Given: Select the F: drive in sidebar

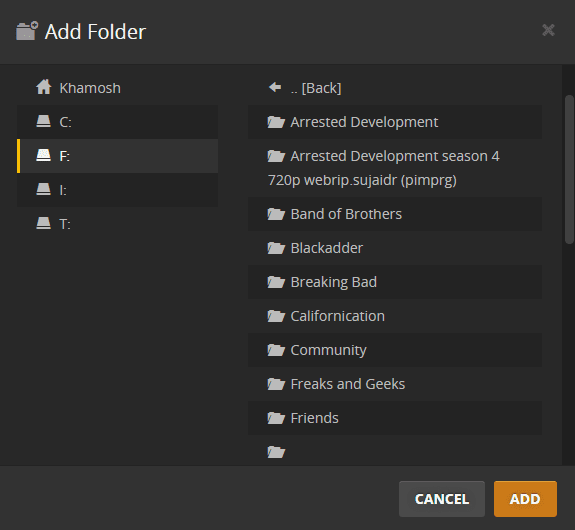Looking at the screenshot, I should click(117, 156).
